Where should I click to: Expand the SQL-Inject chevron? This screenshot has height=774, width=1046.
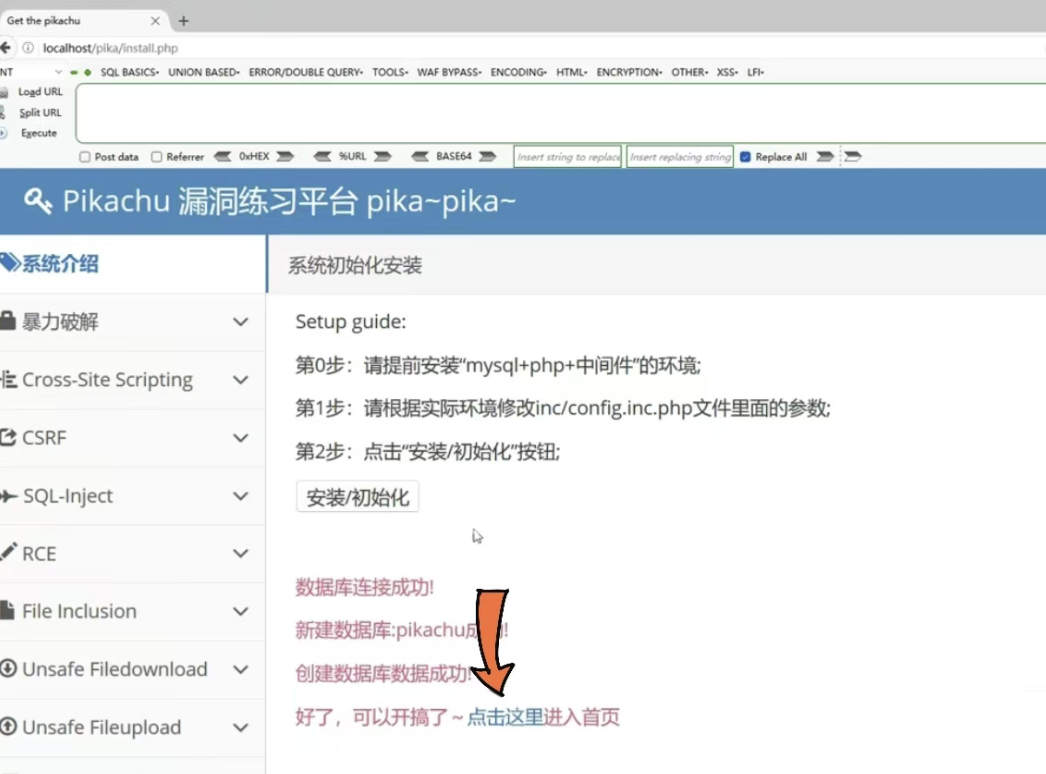[241, 496]
